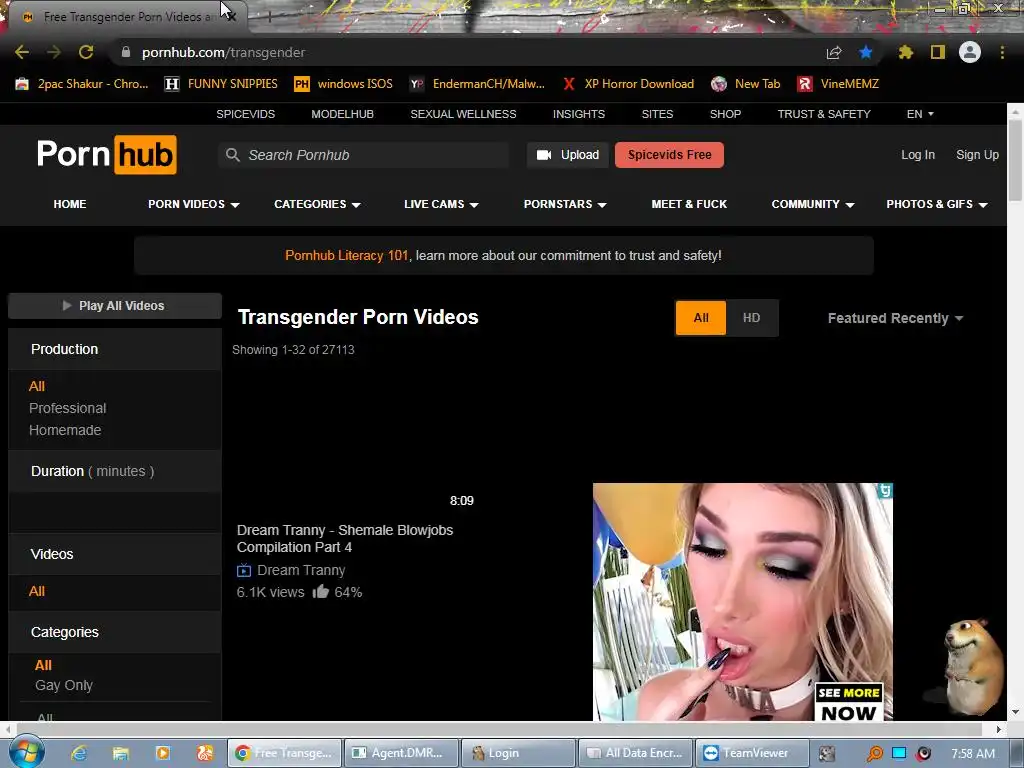The width and height of the screenshot is (1024, 768).
Task: Expand the PHOTOS & GIFS nav dropdown
Action: (x=936, y=204)
